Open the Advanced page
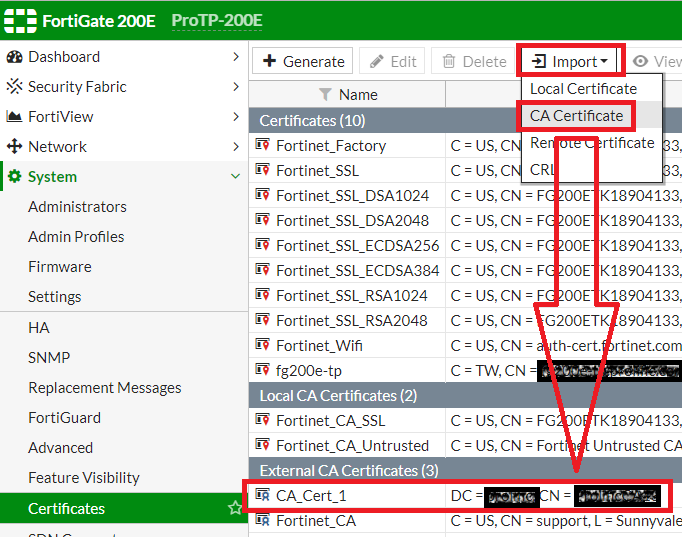 point(60,448)
